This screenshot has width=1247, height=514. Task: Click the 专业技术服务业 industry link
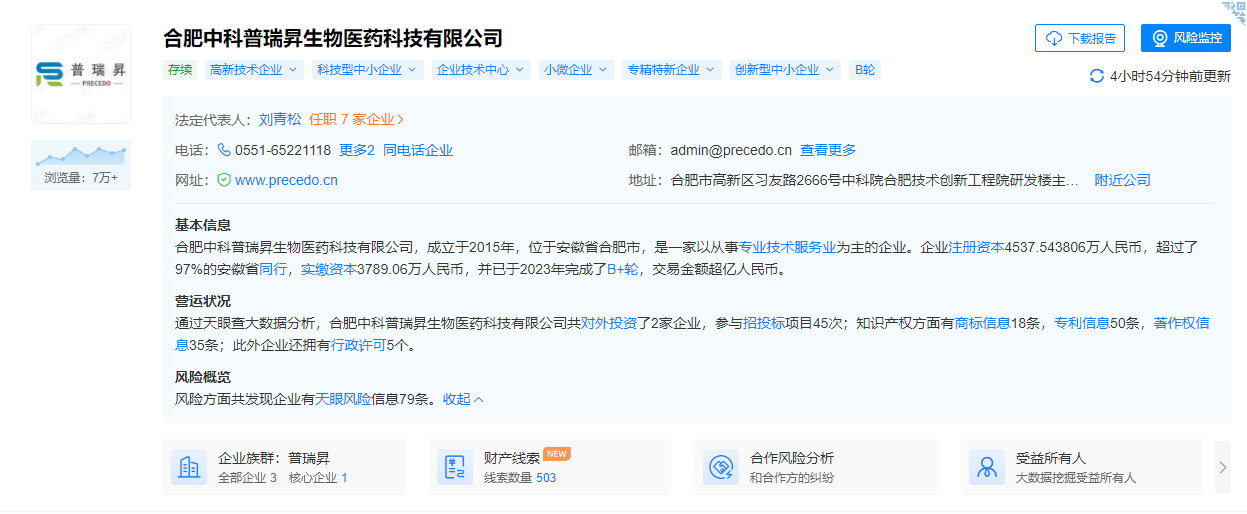tap(788, 247)
